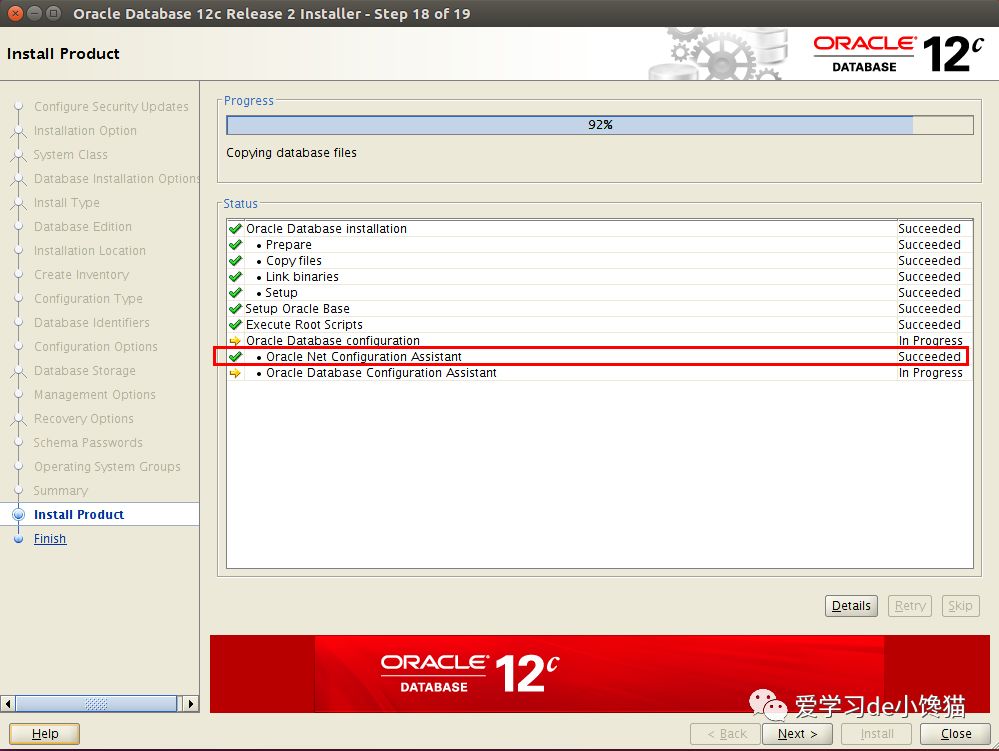Click sidebar scrollbar left arrow
This screenshot has height=751, width=999.
click(x=8, y=704)
